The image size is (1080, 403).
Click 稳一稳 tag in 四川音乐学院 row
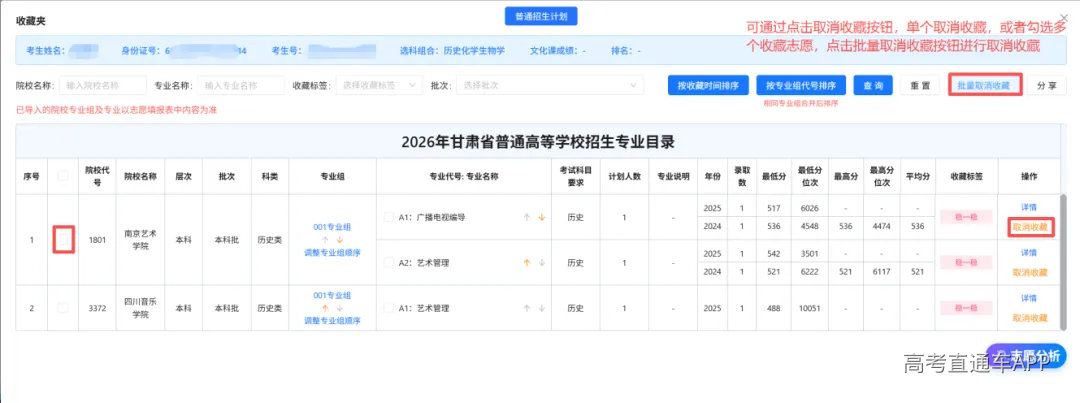[x=966, y=308]
